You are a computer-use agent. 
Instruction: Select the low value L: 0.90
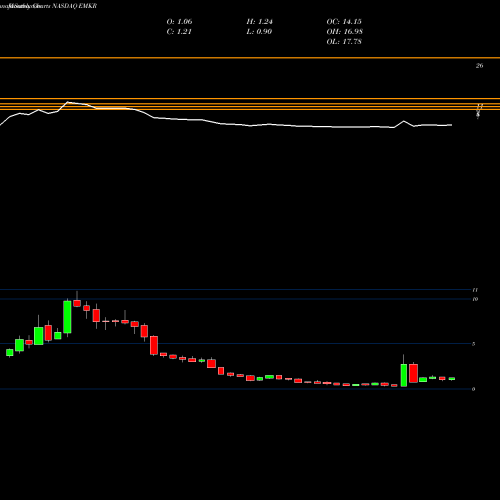pyautogui.click(x=259, y=32)
